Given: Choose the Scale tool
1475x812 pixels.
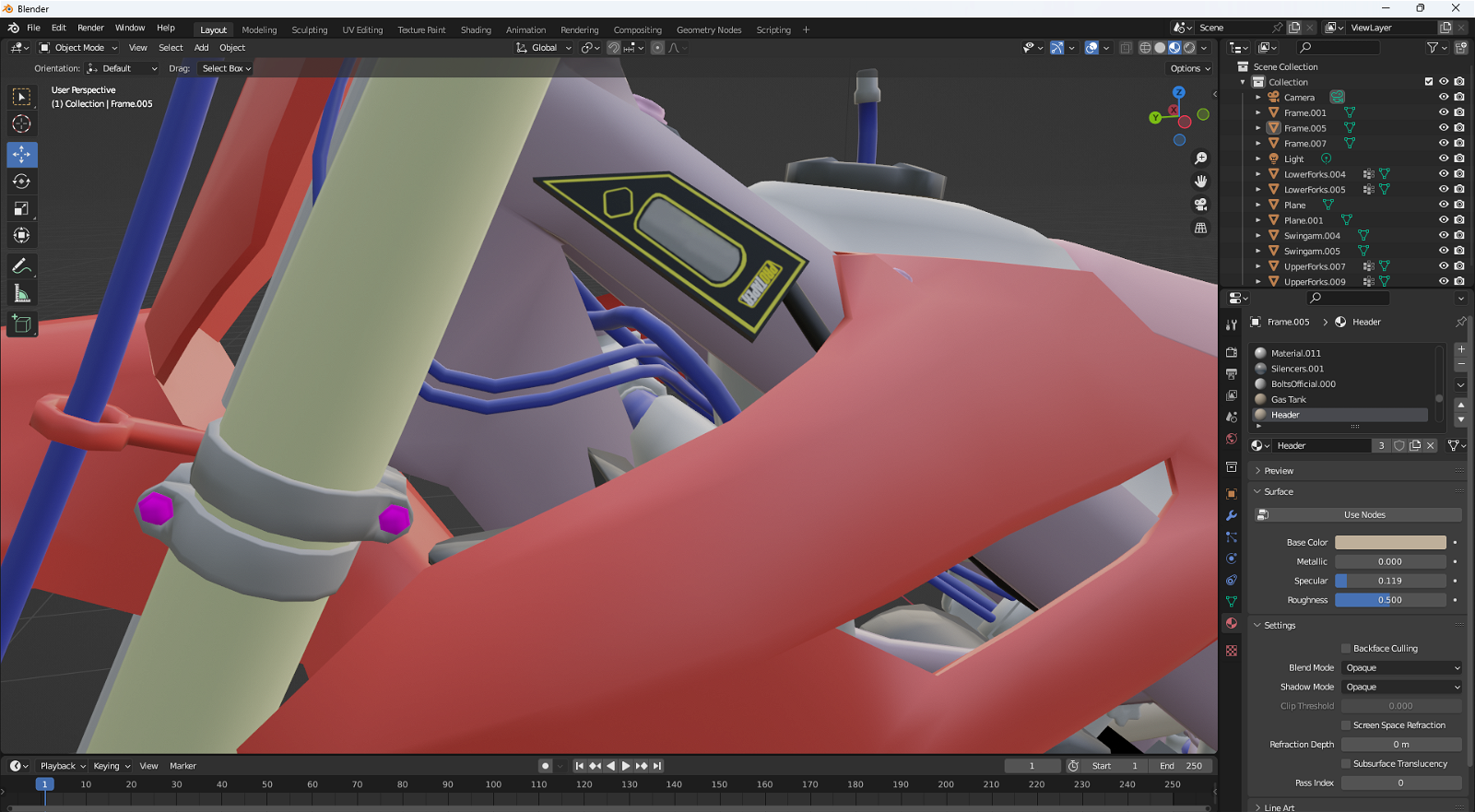Looking at the screenshot, I should (x=21, y=209).
